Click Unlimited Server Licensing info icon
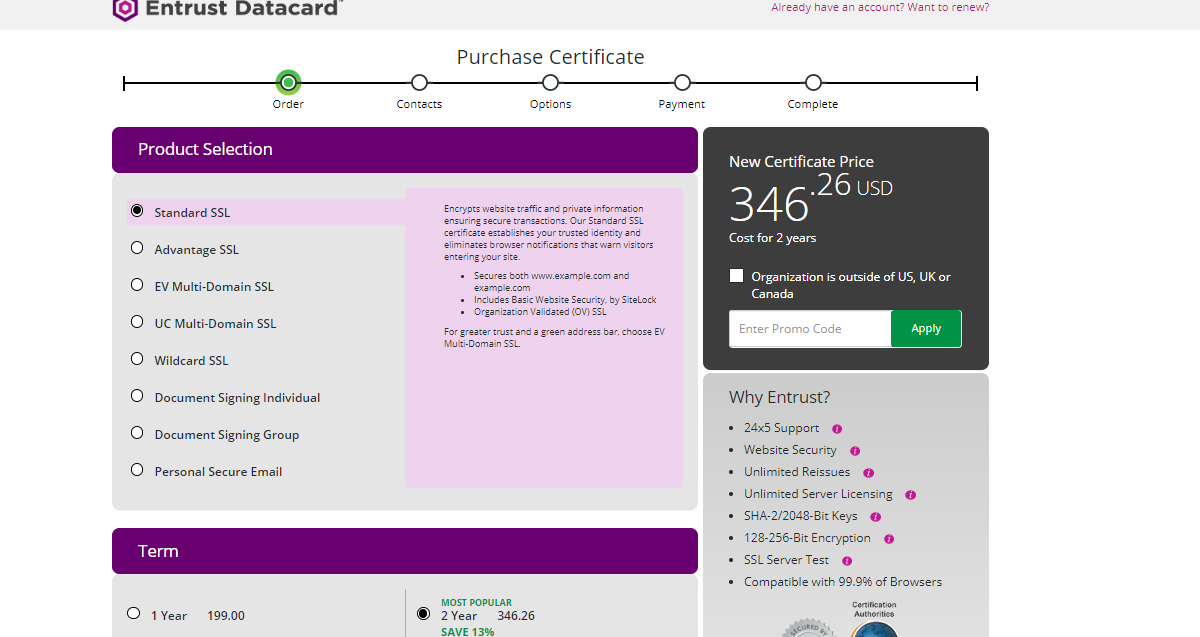This screenshot has width=1200, height=637. click(x=909, y=494)
